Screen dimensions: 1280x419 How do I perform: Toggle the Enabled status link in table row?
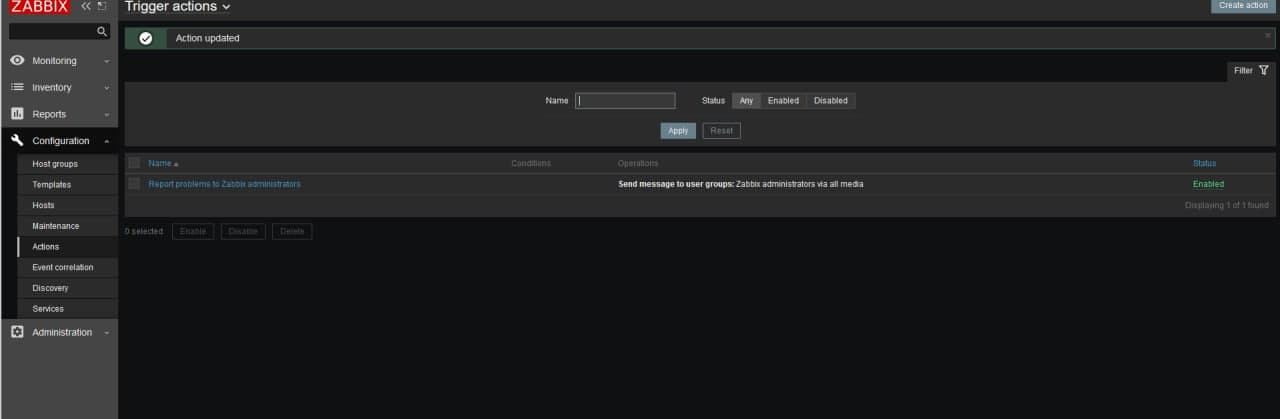point(1208,184)
